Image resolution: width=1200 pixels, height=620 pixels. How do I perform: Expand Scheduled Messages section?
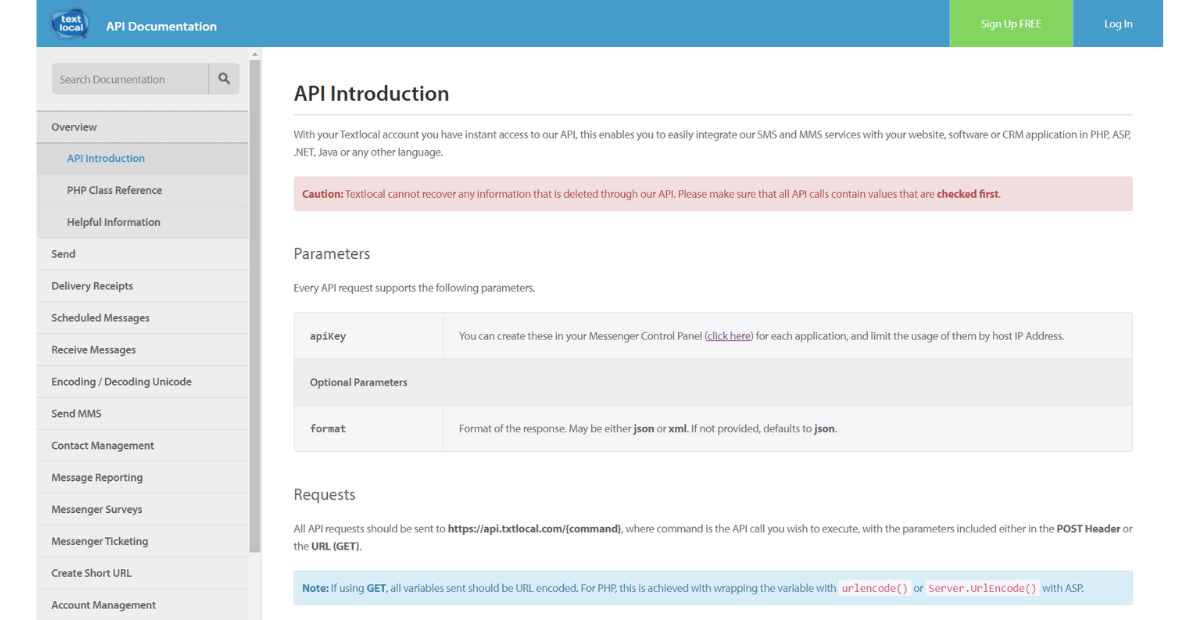tap(142, 318)
